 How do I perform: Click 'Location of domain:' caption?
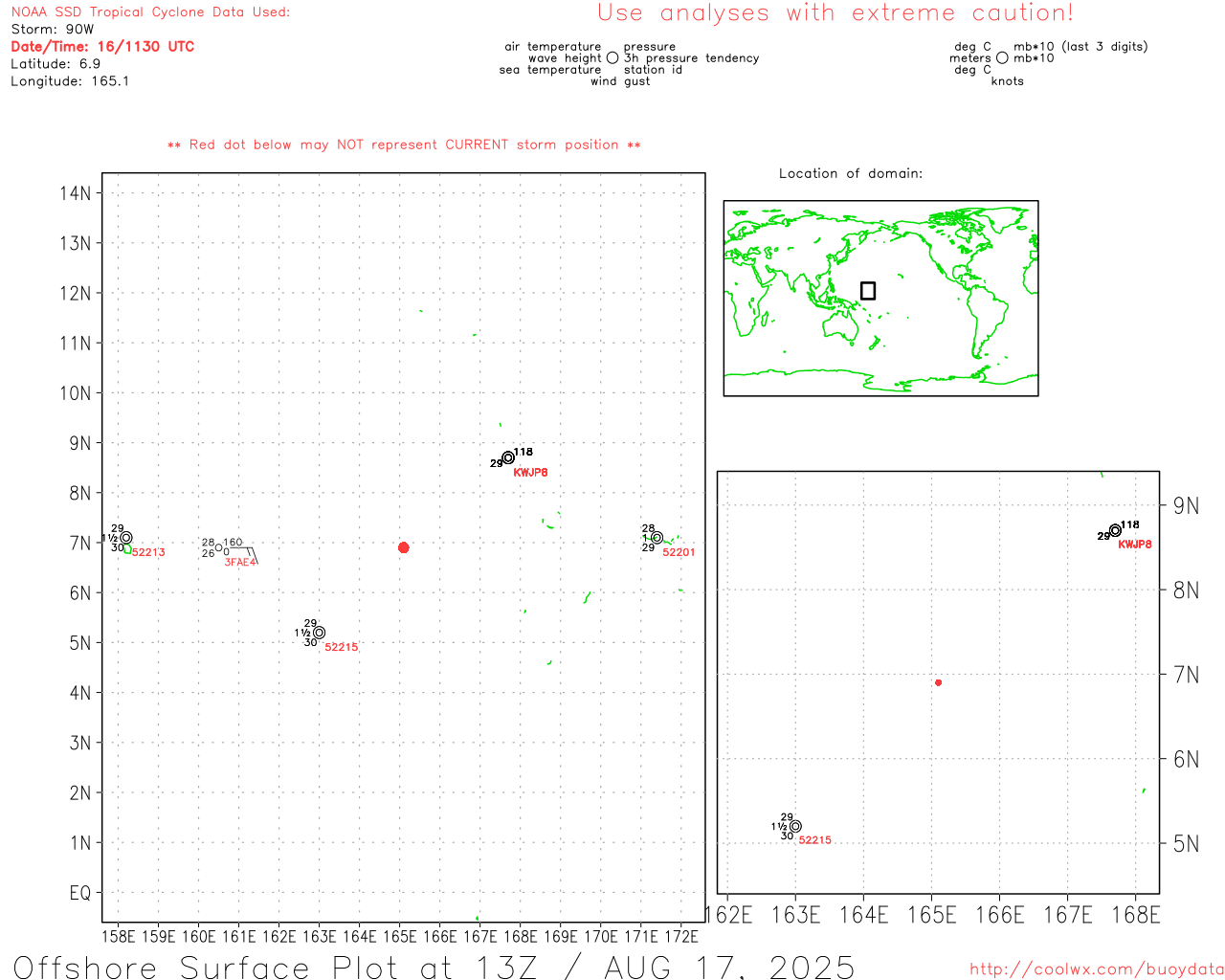(851, 173)
